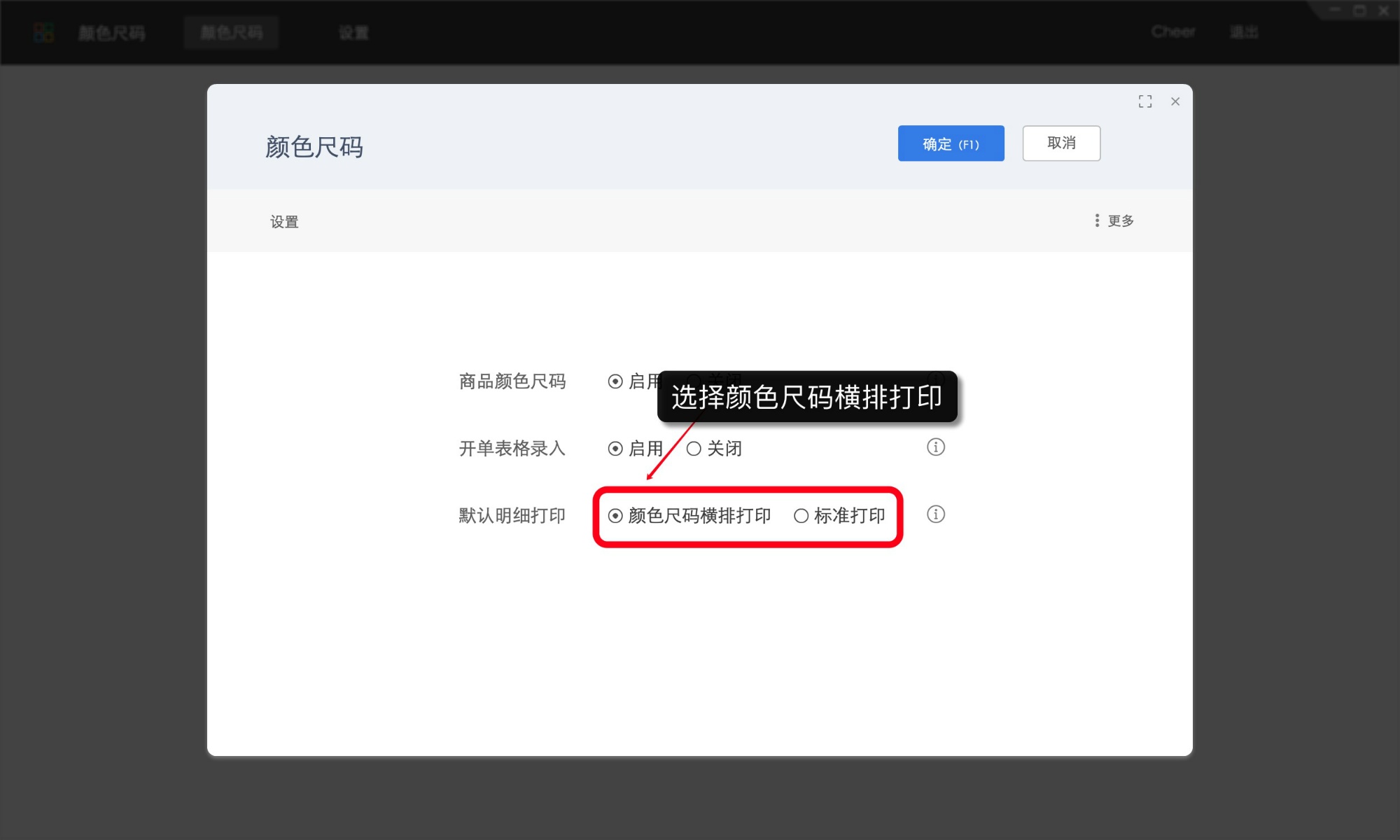Screen dimensions: 1400x840
Task: Click the 颜色尺码 dialog title
Action: tap(314, 147)
